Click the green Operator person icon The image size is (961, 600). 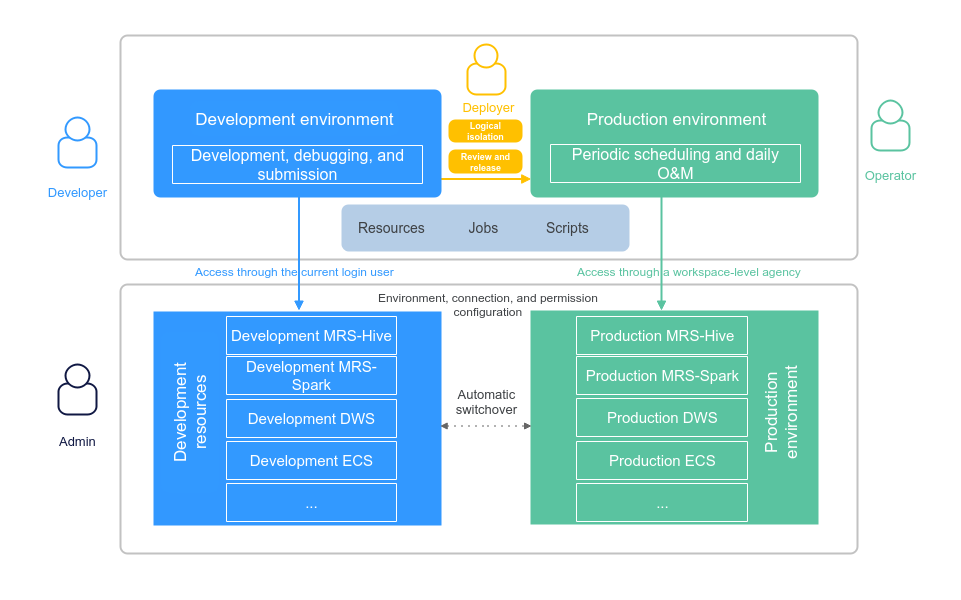[891, 126]
